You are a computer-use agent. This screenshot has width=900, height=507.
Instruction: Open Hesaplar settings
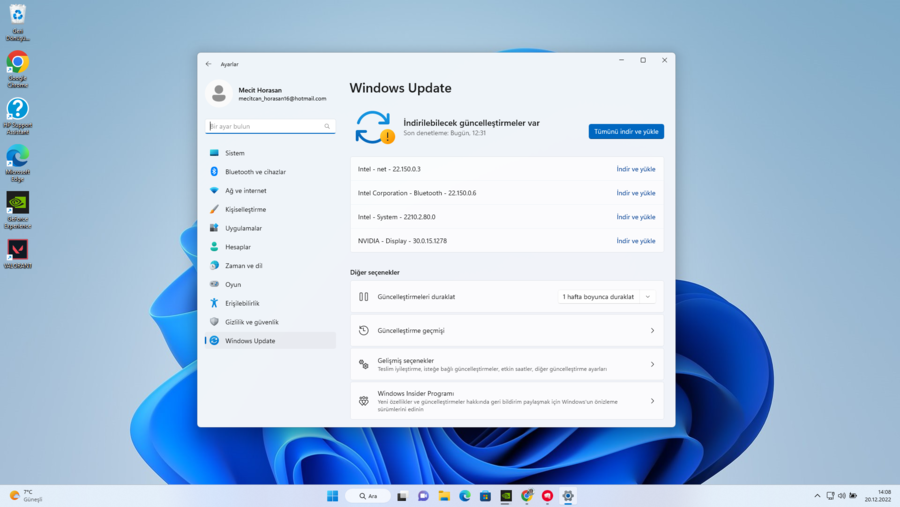coord(270,247)
